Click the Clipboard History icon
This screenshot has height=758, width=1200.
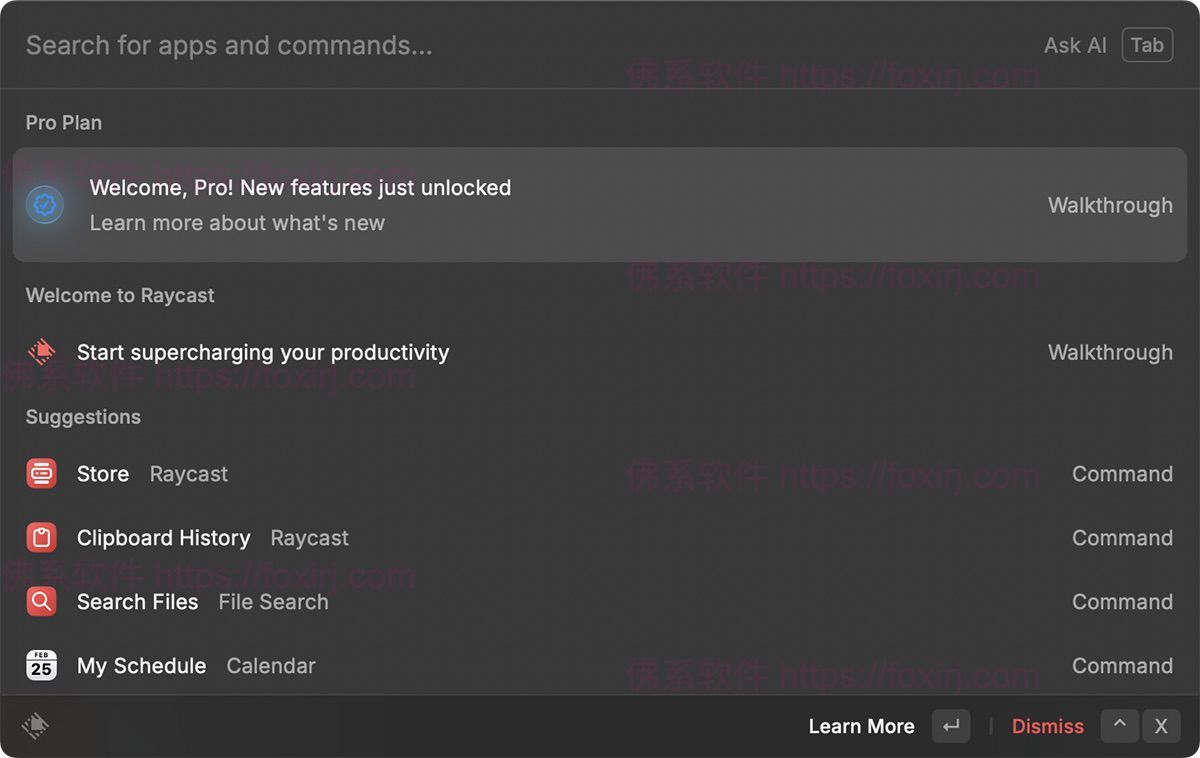[x=42, y=538]
